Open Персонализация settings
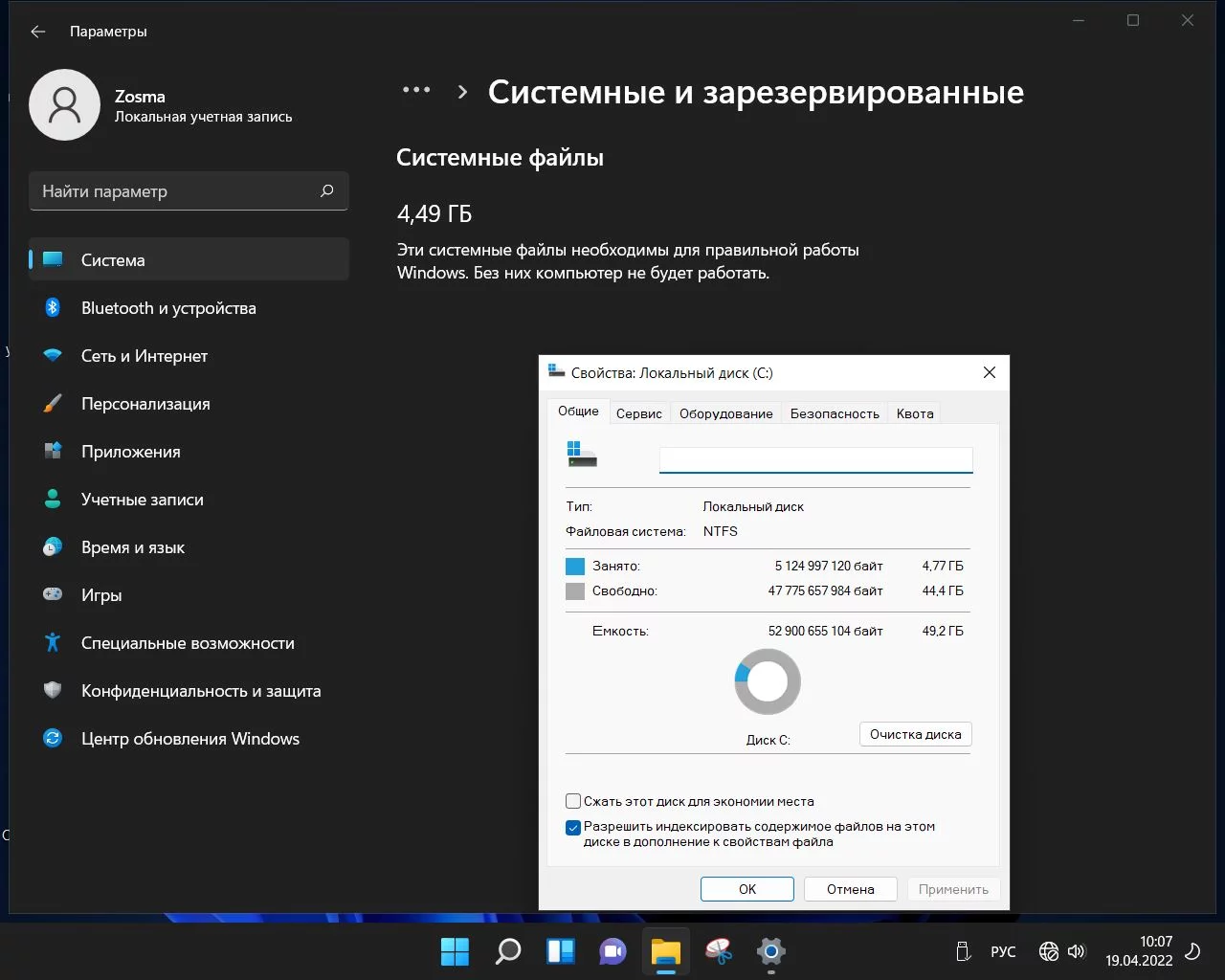1225x980 pixels. (x=189, y=403)
